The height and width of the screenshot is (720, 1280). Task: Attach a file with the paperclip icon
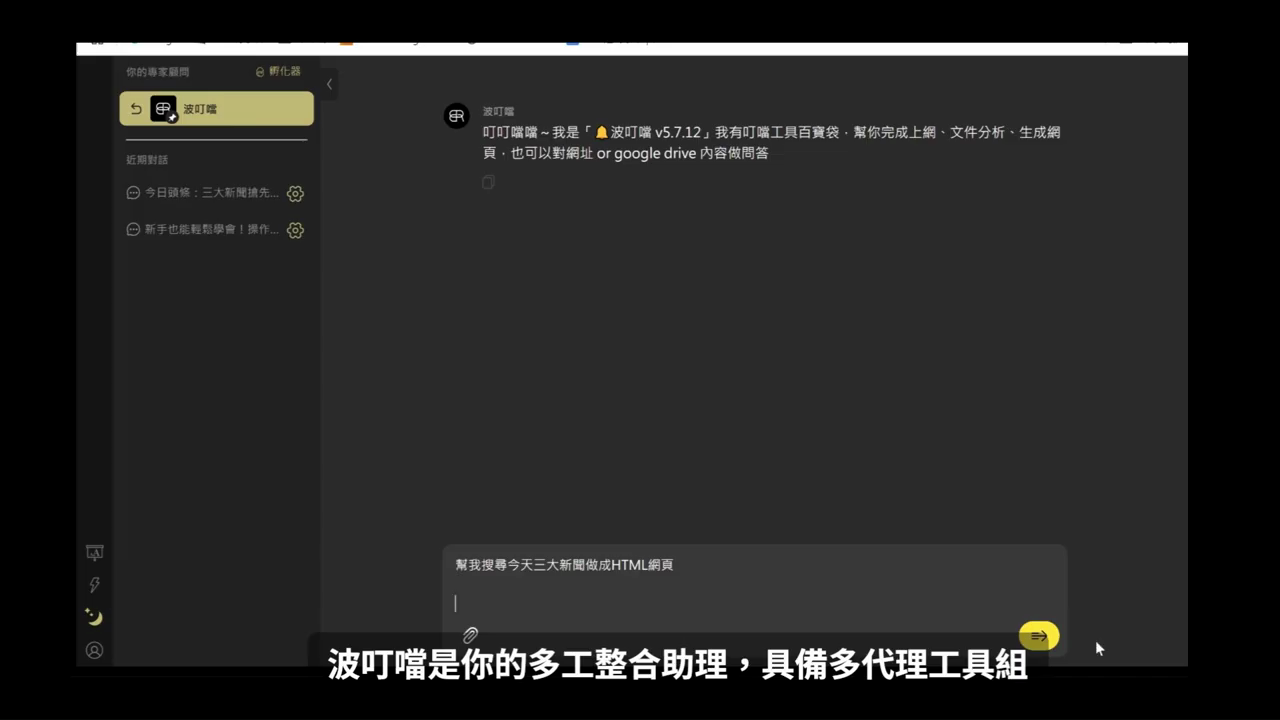click(470, 635)
